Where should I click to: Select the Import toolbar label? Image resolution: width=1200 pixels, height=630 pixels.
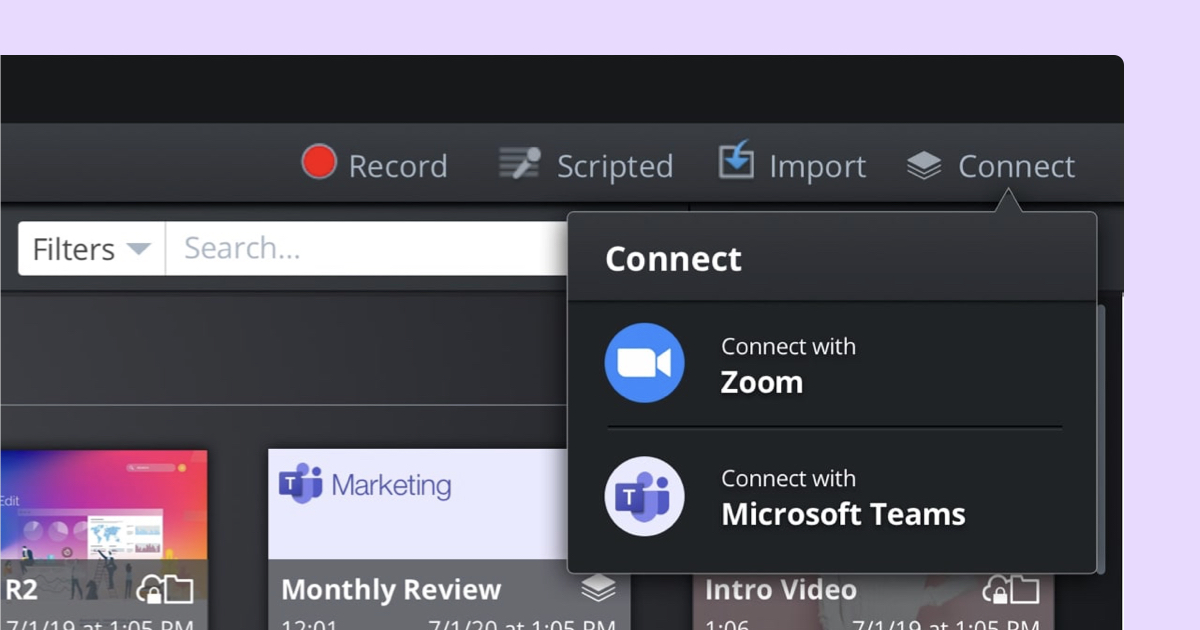pos(817,167)
